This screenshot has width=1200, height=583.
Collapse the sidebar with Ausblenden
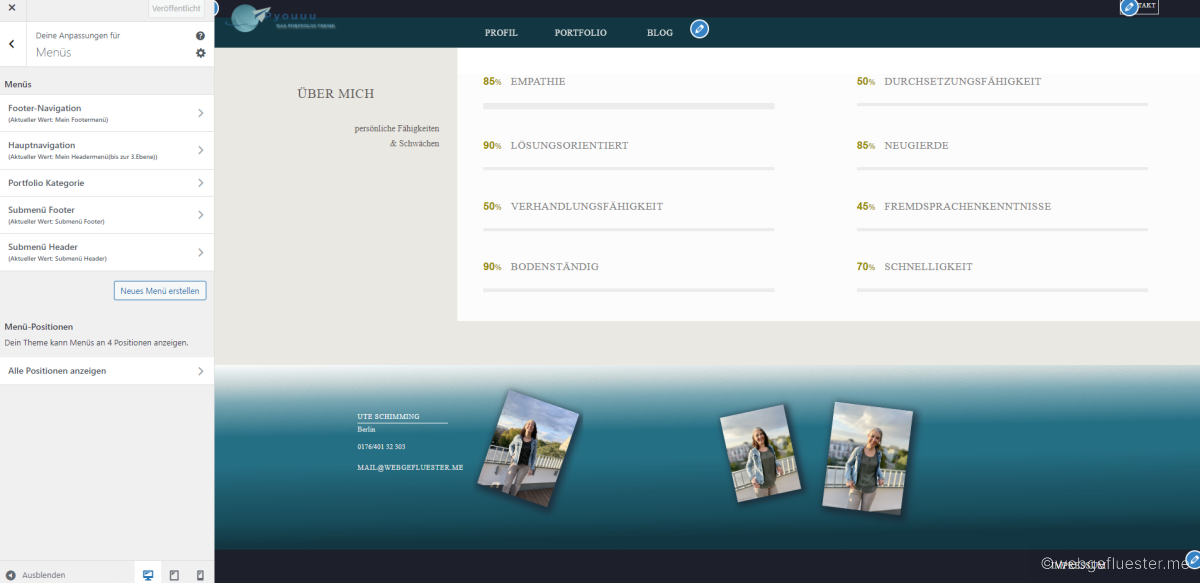tap(36, 575)
